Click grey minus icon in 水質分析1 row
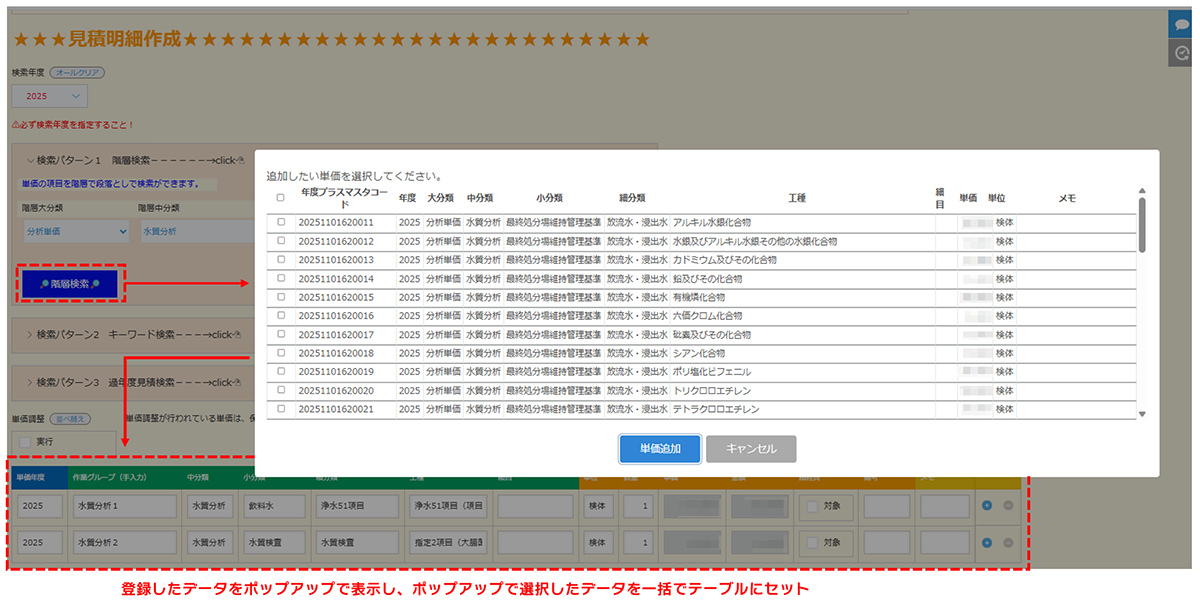Image resolution: width=1200 pixels, height=613 pixels. [x=1007, y=506]
